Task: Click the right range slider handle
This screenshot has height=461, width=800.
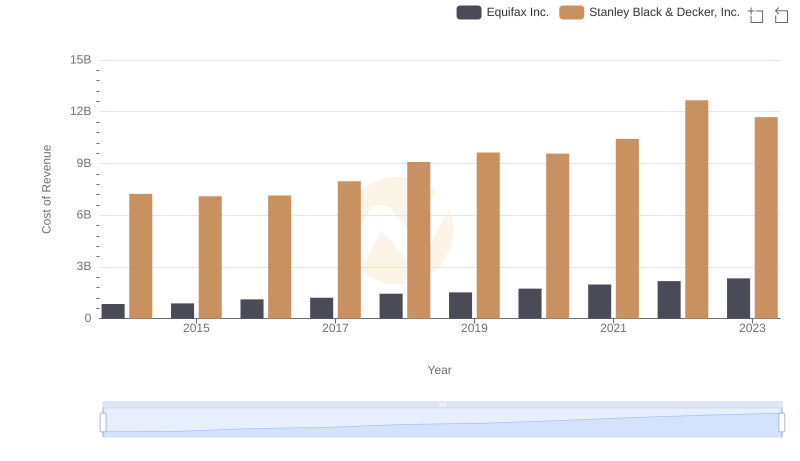Action: click(782, 422)
